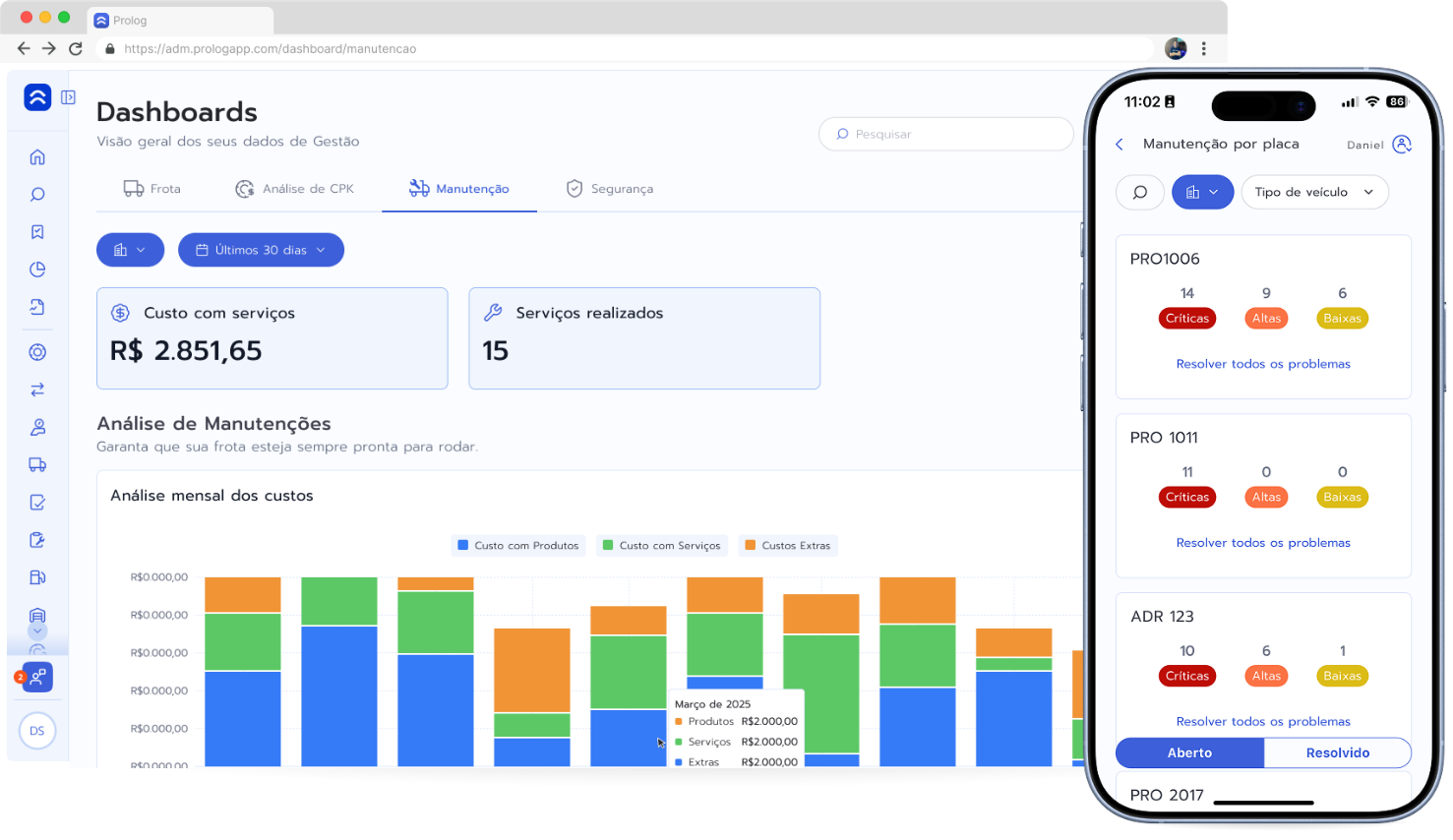Go back with the phone's left chevron

pyautogui.click(x=1120, y=145)
